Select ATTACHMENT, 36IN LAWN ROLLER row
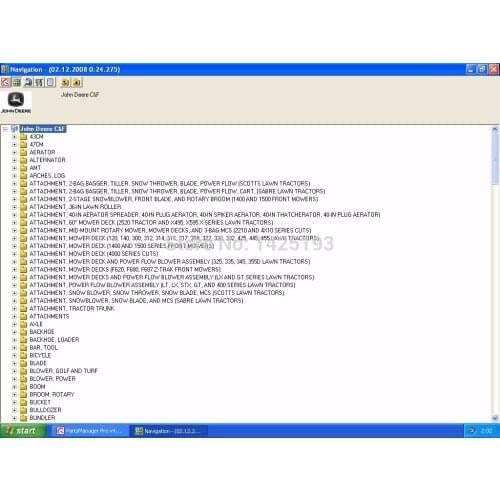500x500 pixels. (x=75, y=207)
